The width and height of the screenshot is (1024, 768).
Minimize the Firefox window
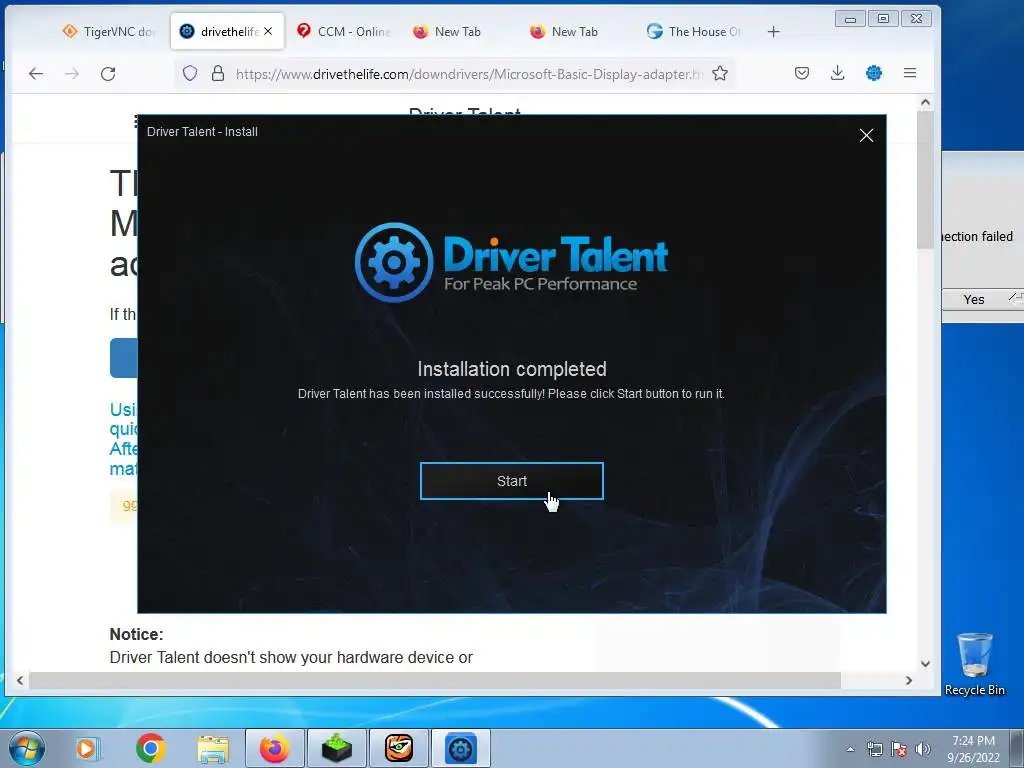pos(850,19)
